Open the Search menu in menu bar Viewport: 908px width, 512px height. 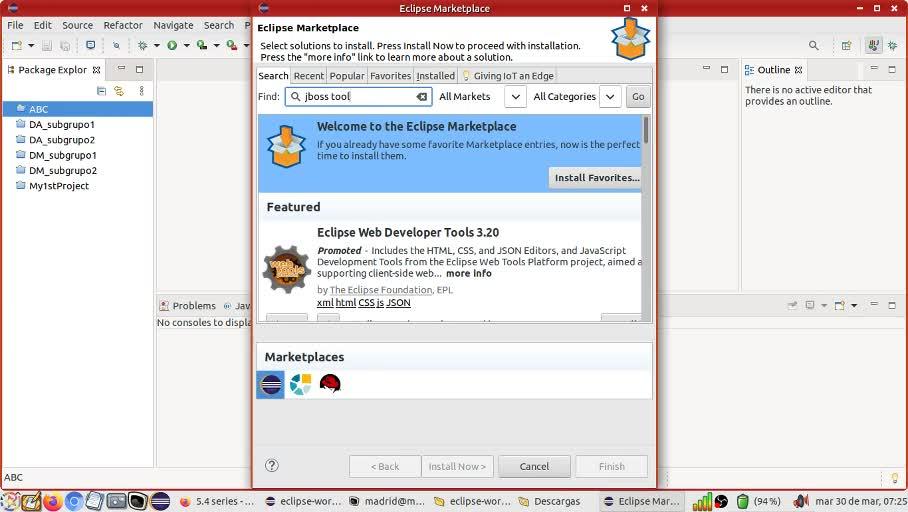pyautogui.click(x=219, y=25)
